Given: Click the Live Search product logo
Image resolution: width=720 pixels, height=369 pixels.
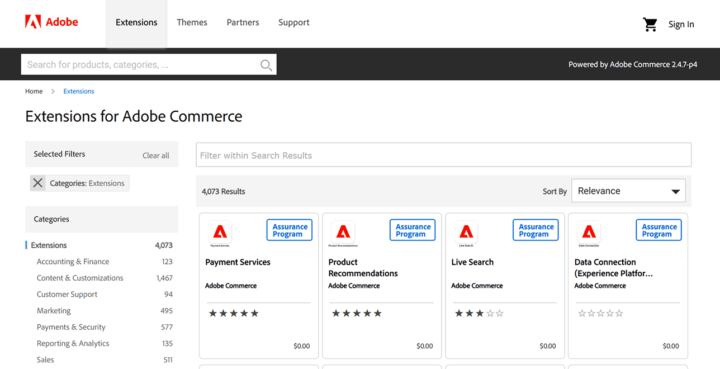Looking at the screenshot, I should 466,233.
